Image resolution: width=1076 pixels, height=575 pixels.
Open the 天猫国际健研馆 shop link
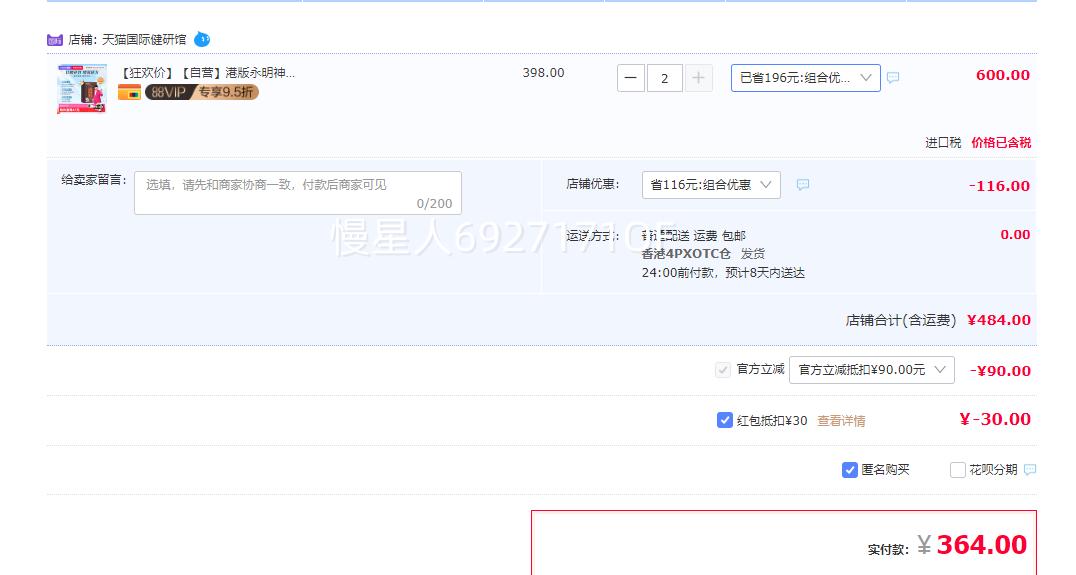tap(144, 40)
